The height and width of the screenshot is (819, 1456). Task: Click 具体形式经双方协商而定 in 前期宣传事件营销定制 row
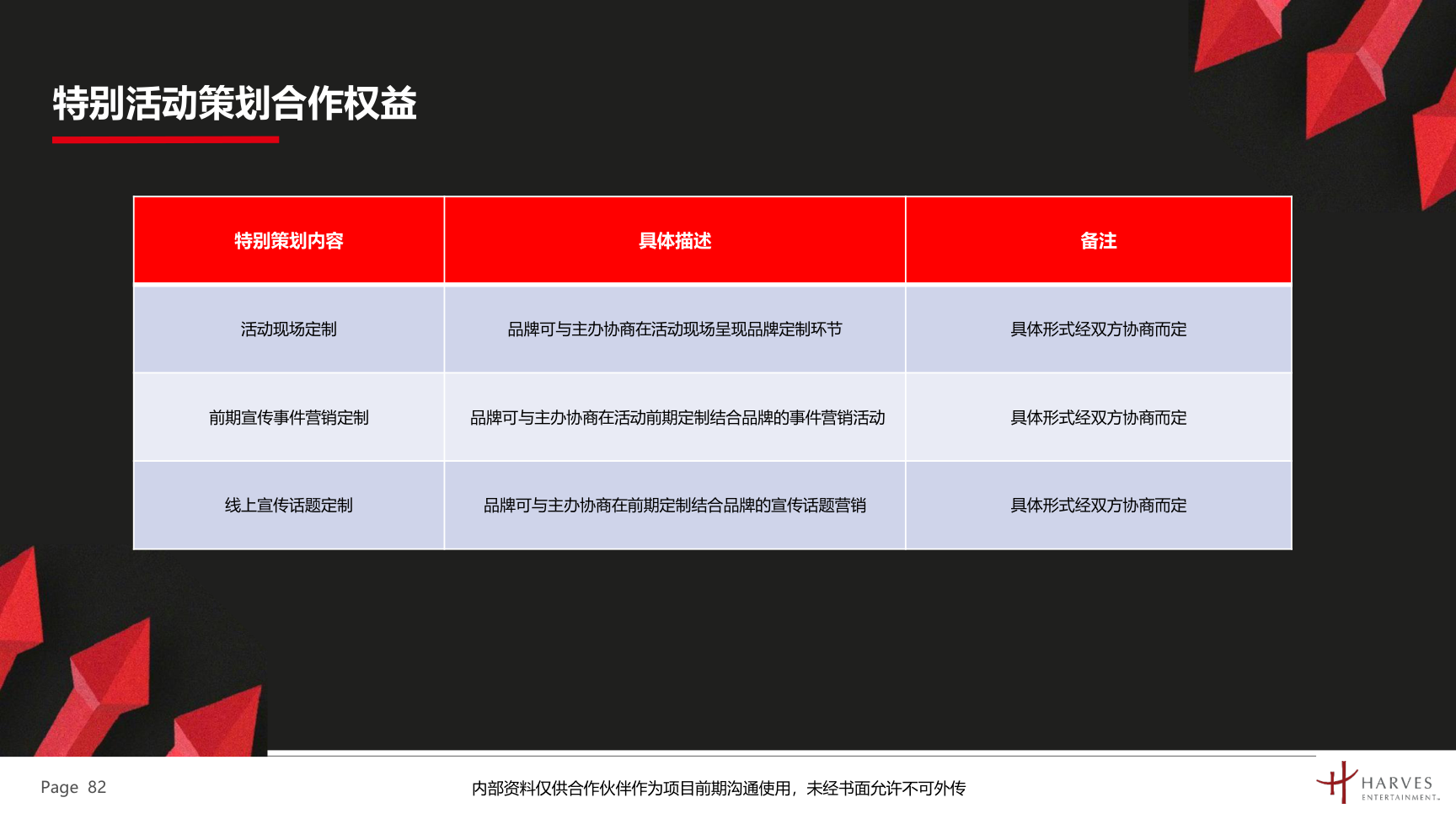click(x=1099, y=418)
